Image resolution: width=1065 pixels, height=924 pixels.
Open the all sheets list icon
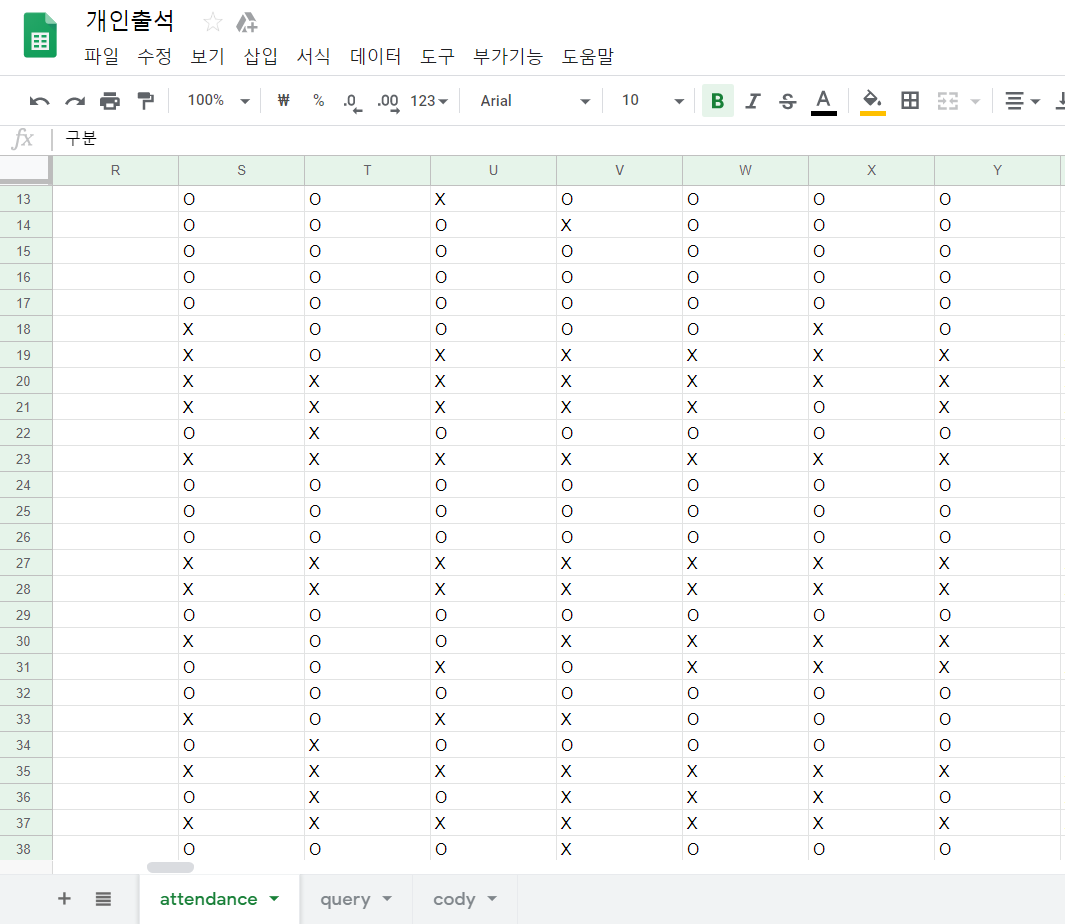(103, 899)
